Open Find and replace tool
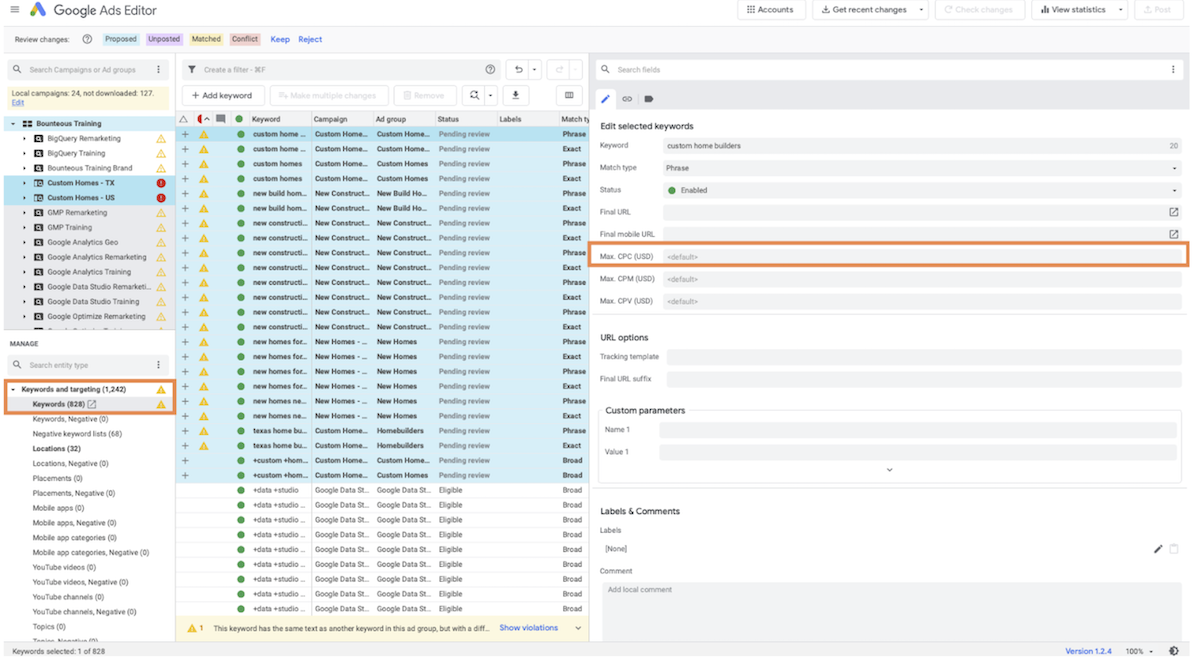The height and width of the screenshot is (672, 1200). coord(474,96)
